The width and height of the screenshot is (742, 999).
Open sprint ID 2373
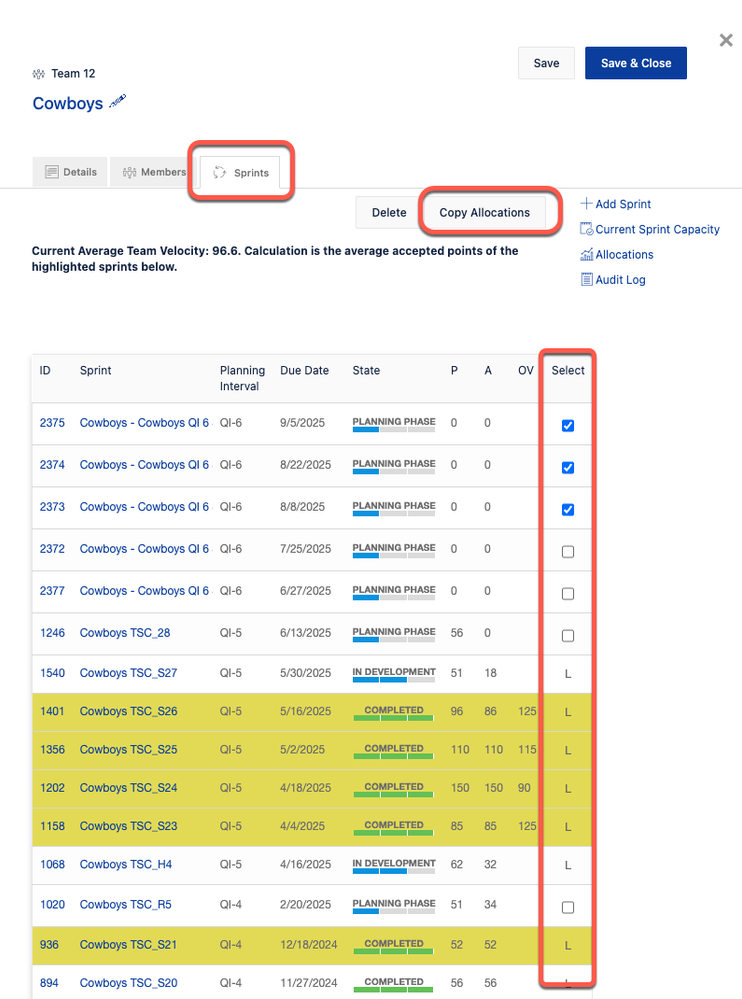[x=52, y=507]
